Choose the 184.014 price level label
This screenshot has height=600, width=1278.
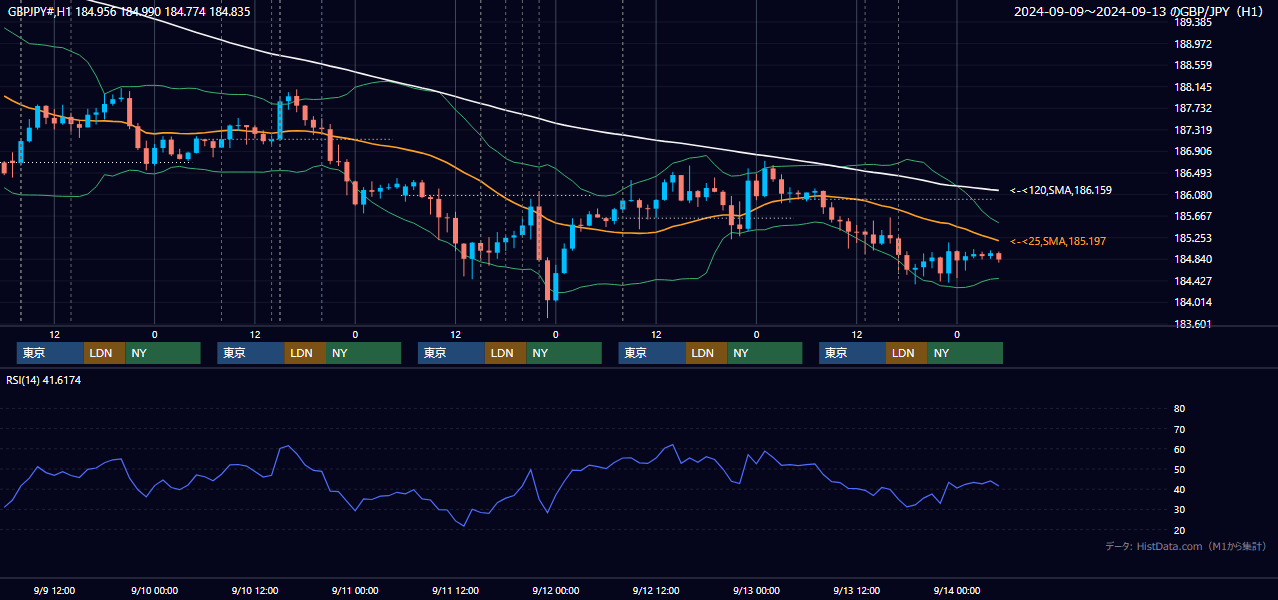click(x=1192, y=302)
